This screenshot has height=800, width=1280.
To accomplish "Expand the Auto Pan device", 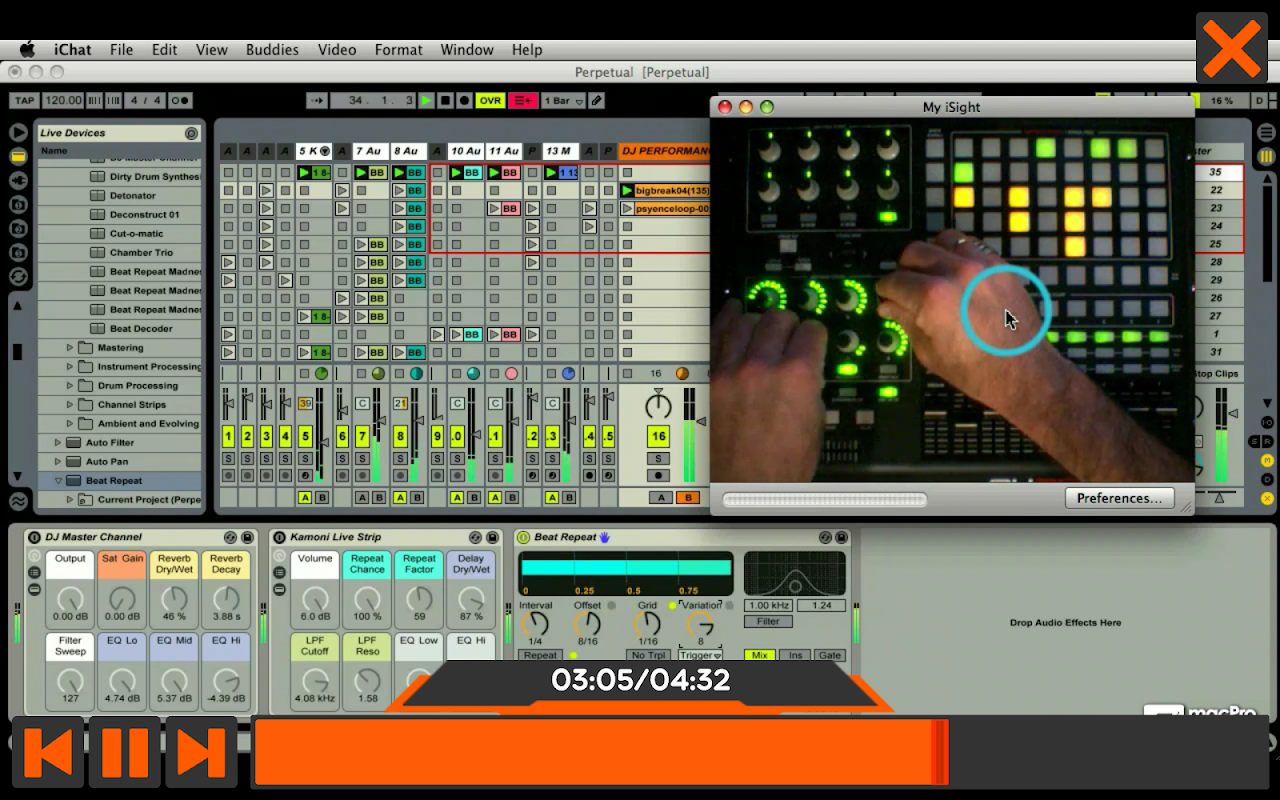I will 58,462.
